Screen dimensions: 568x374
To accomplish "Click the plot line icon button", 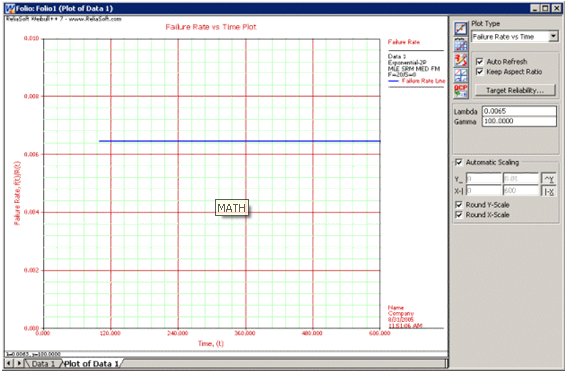I will pyautogui.click(x=461, y=29).
